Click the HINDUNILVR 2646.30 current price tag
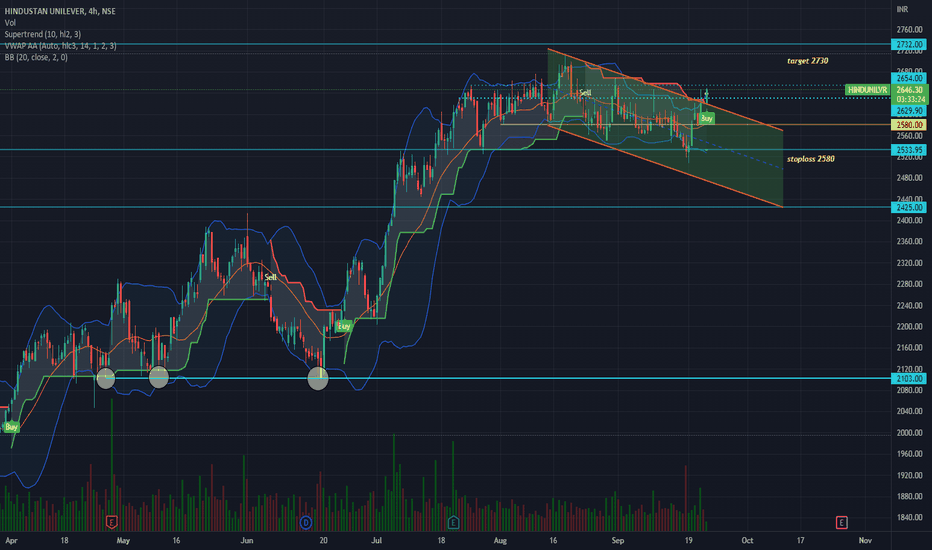Image resolution: width=932 pixels, height=550 pixels. coord(886,90)
